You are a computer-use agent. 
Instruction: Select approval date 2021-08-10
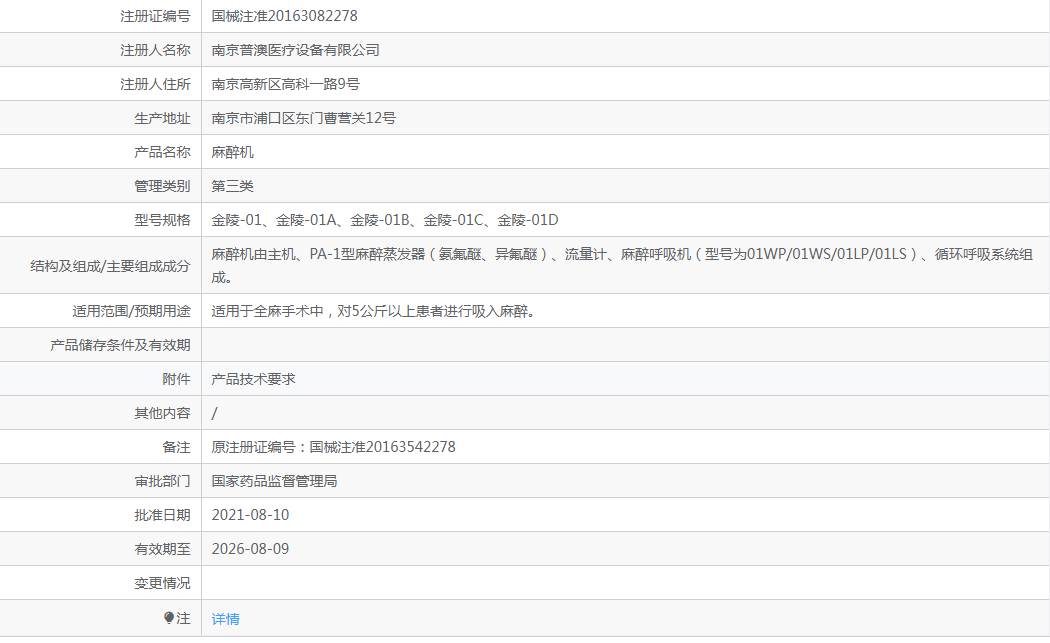[x=250, y=515]
